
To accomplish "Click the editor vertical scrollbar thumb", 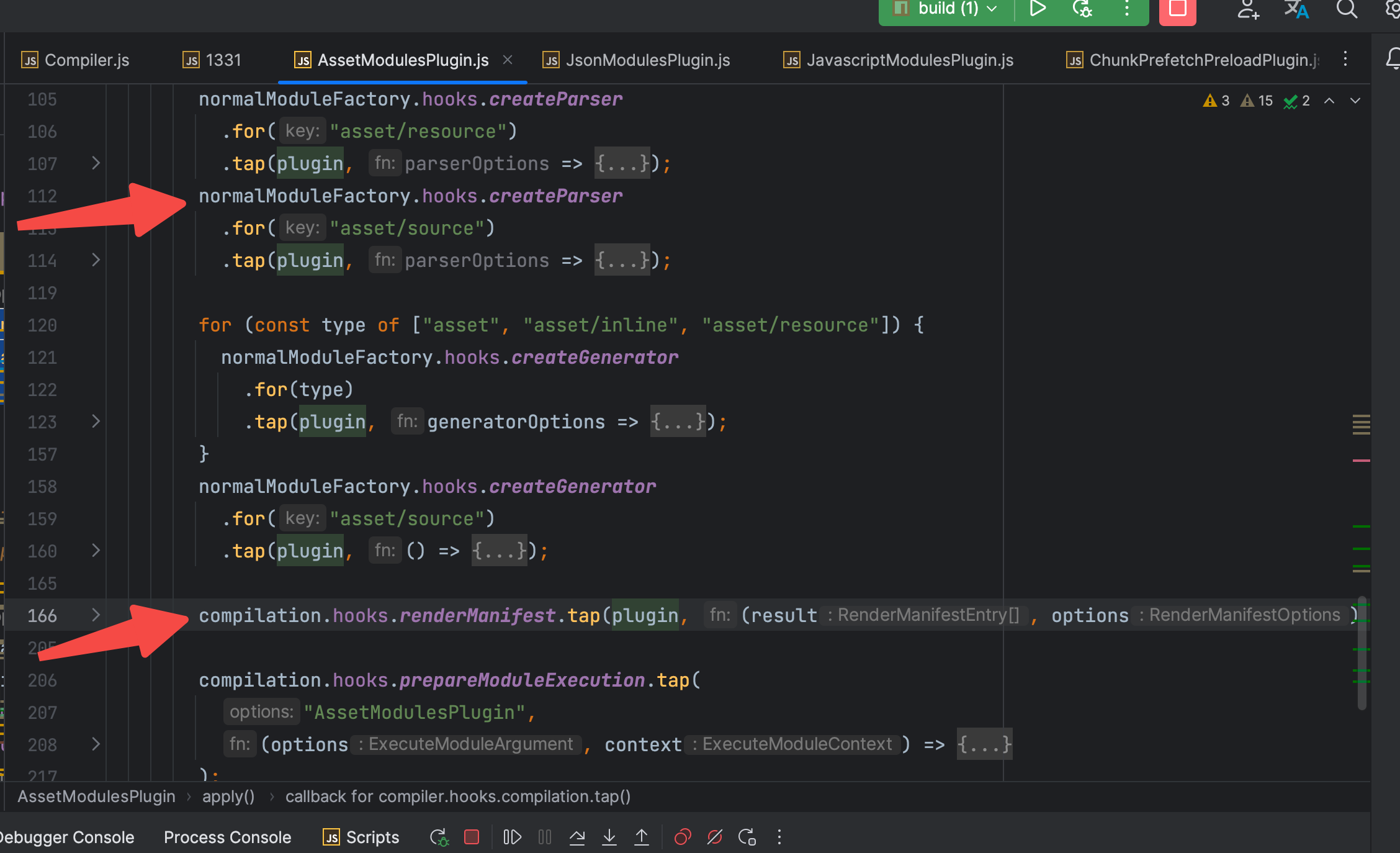I will click(1362, 652).
